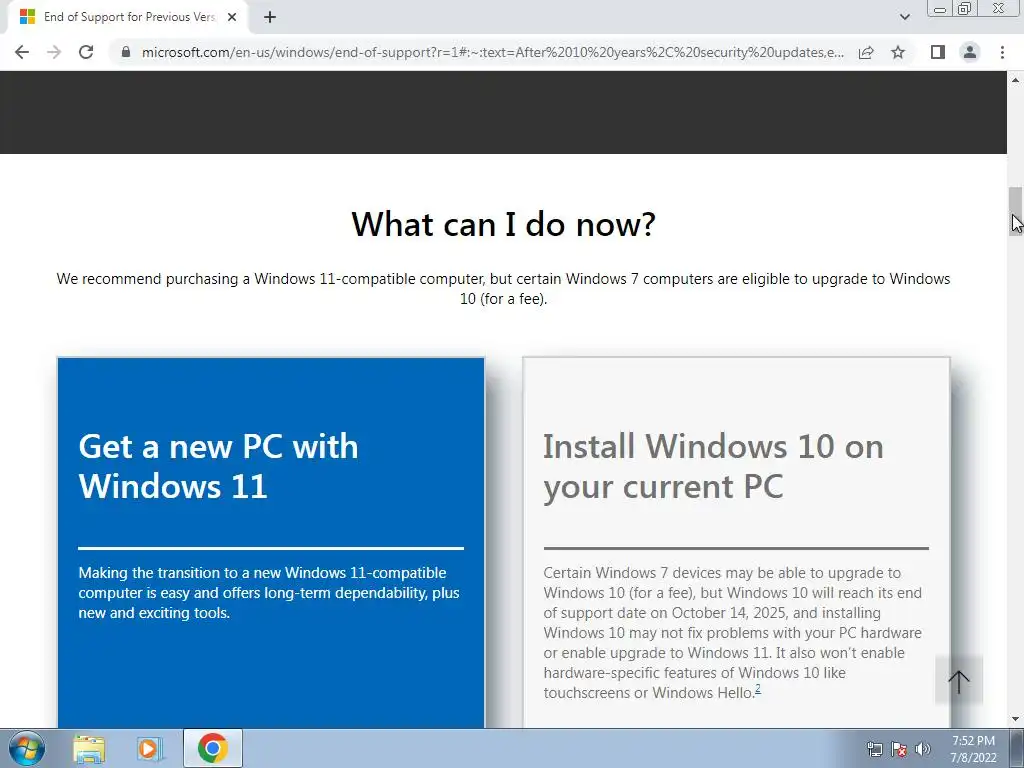Go back to the previous page

pyautogui.click(x=22, y=52)
